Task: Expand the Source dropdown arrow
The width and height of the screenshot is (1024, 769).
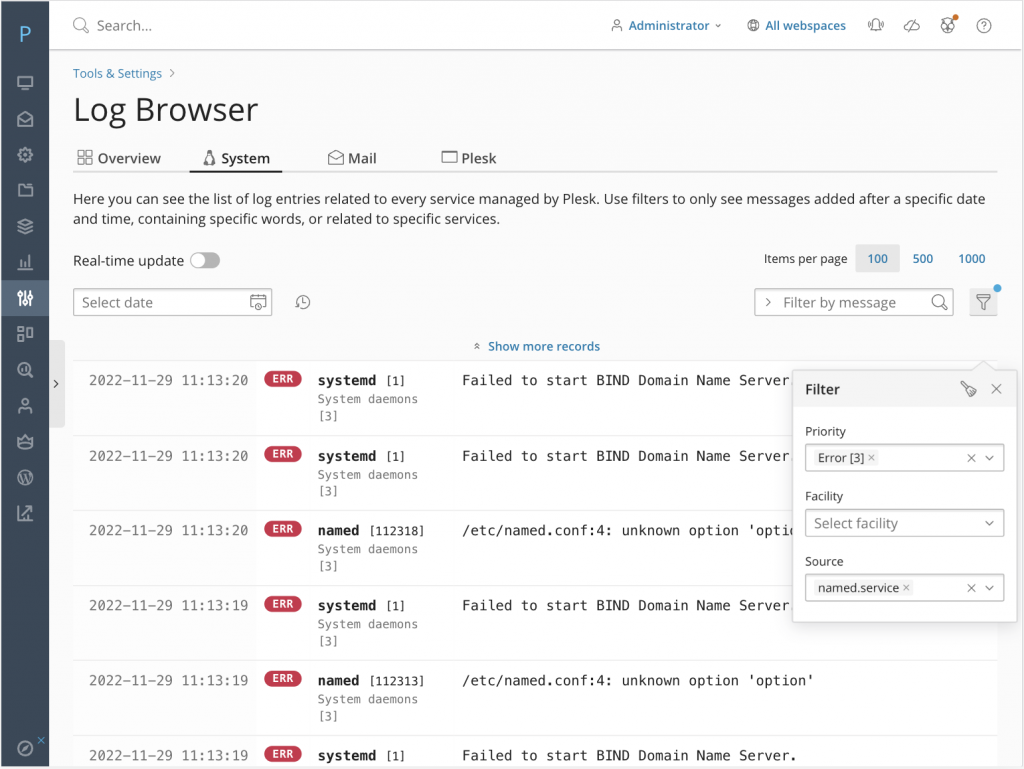Action: click(x=989, y=588)
